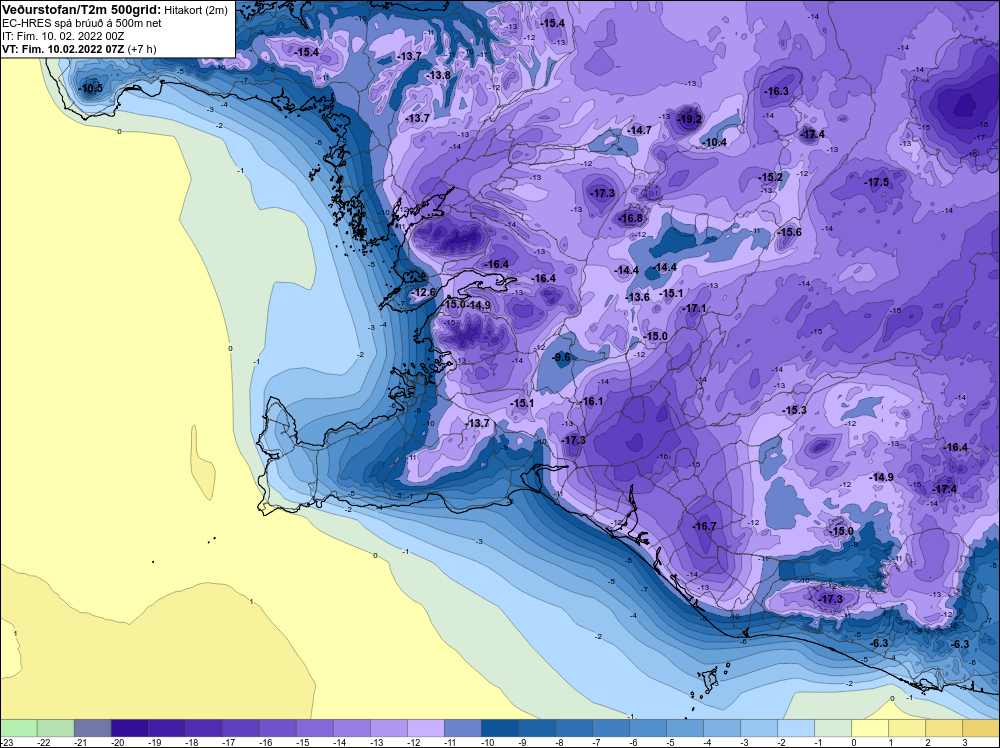1000x748 pixels.
Task: Click the -22 swatch in the color legend
Action: pyautogui.click(x=55, y=728)
